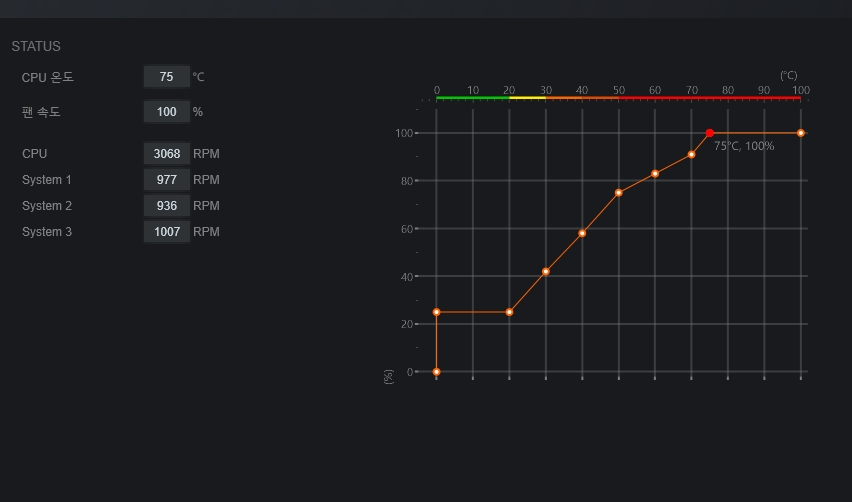
Task: Click the yellow section of the temperature color bar
Action: point(528,98)
